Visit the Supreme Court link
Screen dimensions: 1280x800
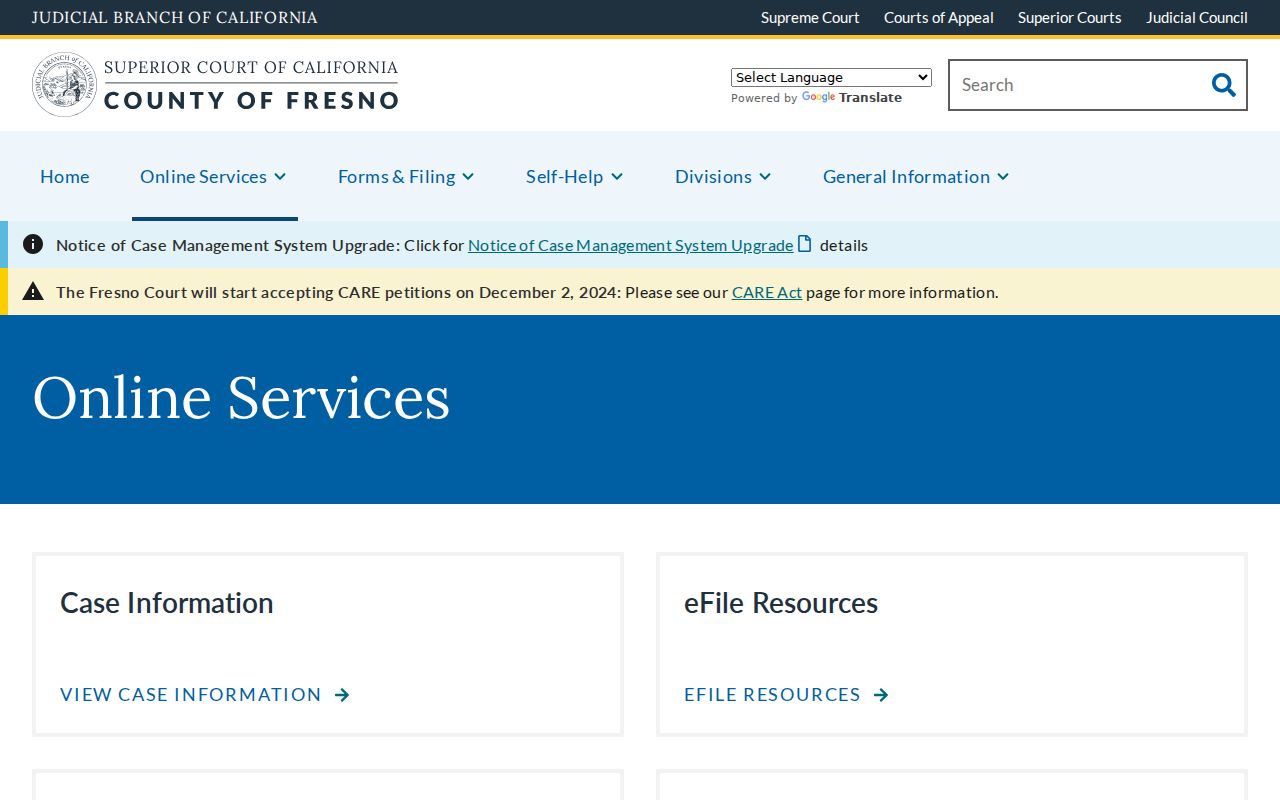click(810, 17)
